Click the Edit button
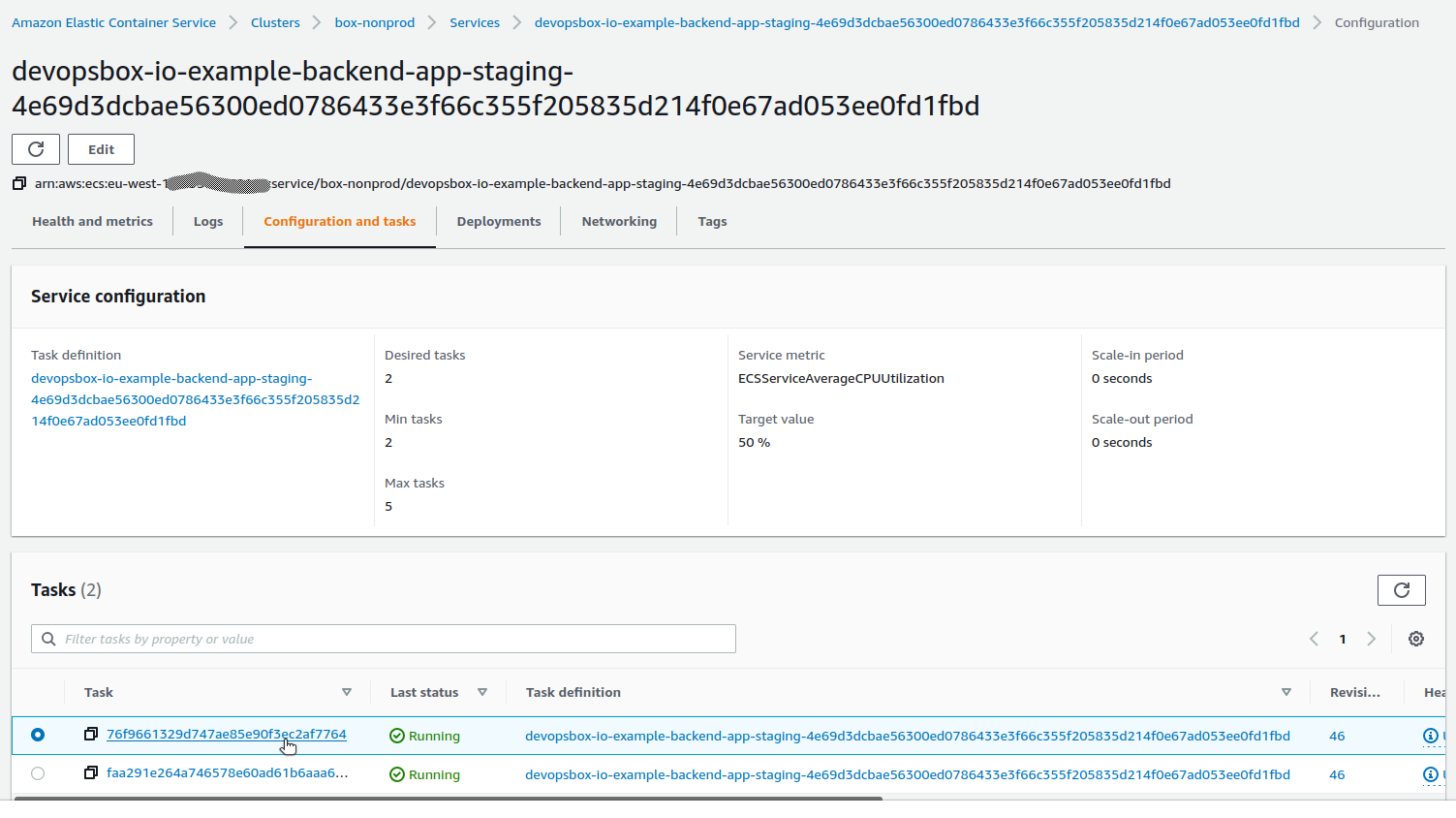 [x=101, y=149]
